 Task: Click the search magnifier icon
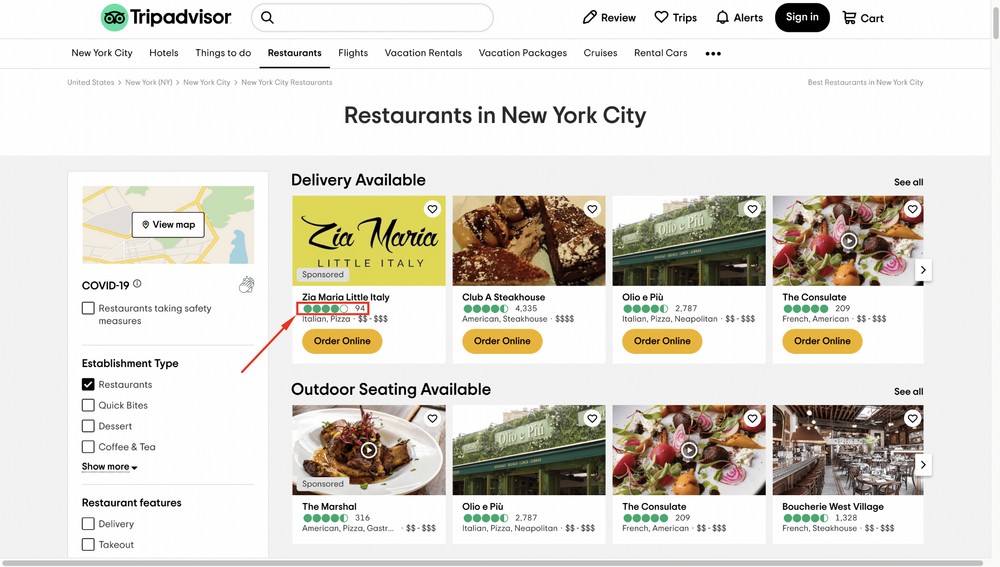click(267, 18)
